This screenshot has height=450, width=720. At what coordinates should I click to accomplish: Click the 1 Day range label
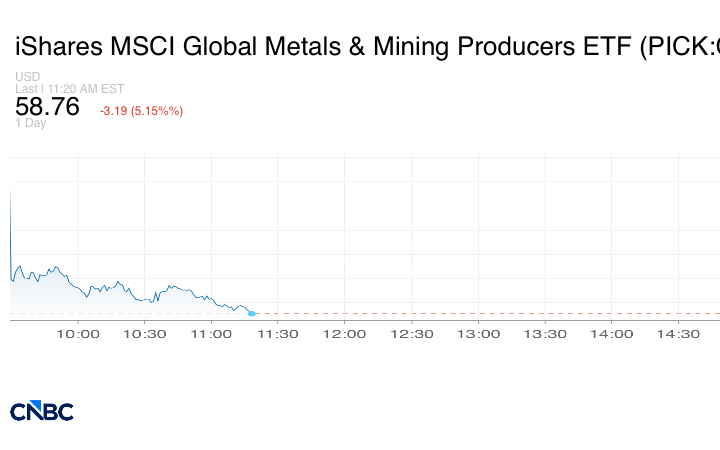click(x=30, y=123)
